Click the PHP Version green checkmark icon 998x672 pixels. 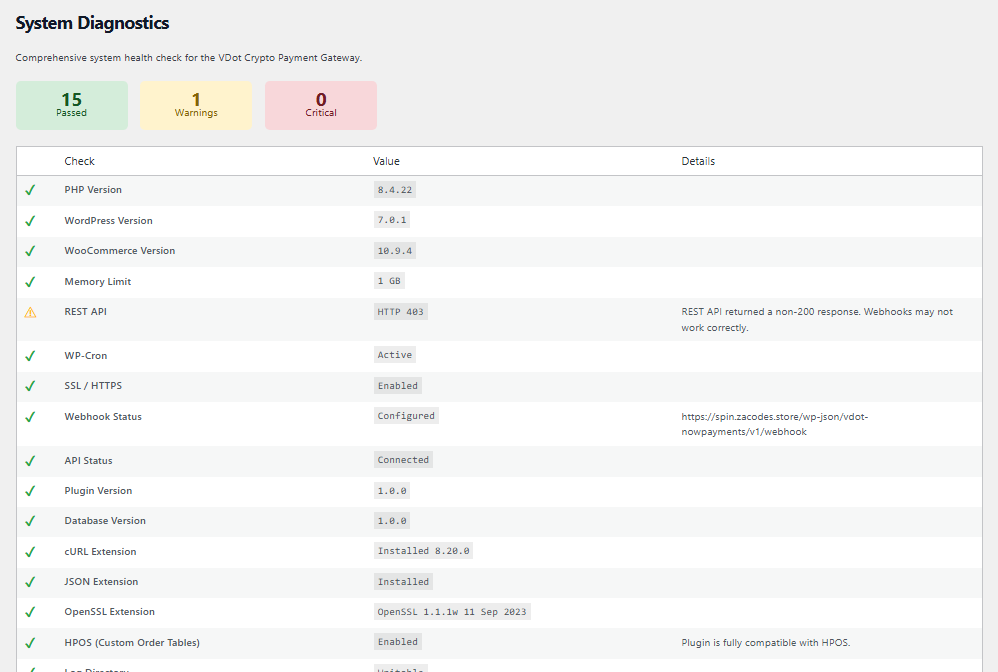point(30,190)
